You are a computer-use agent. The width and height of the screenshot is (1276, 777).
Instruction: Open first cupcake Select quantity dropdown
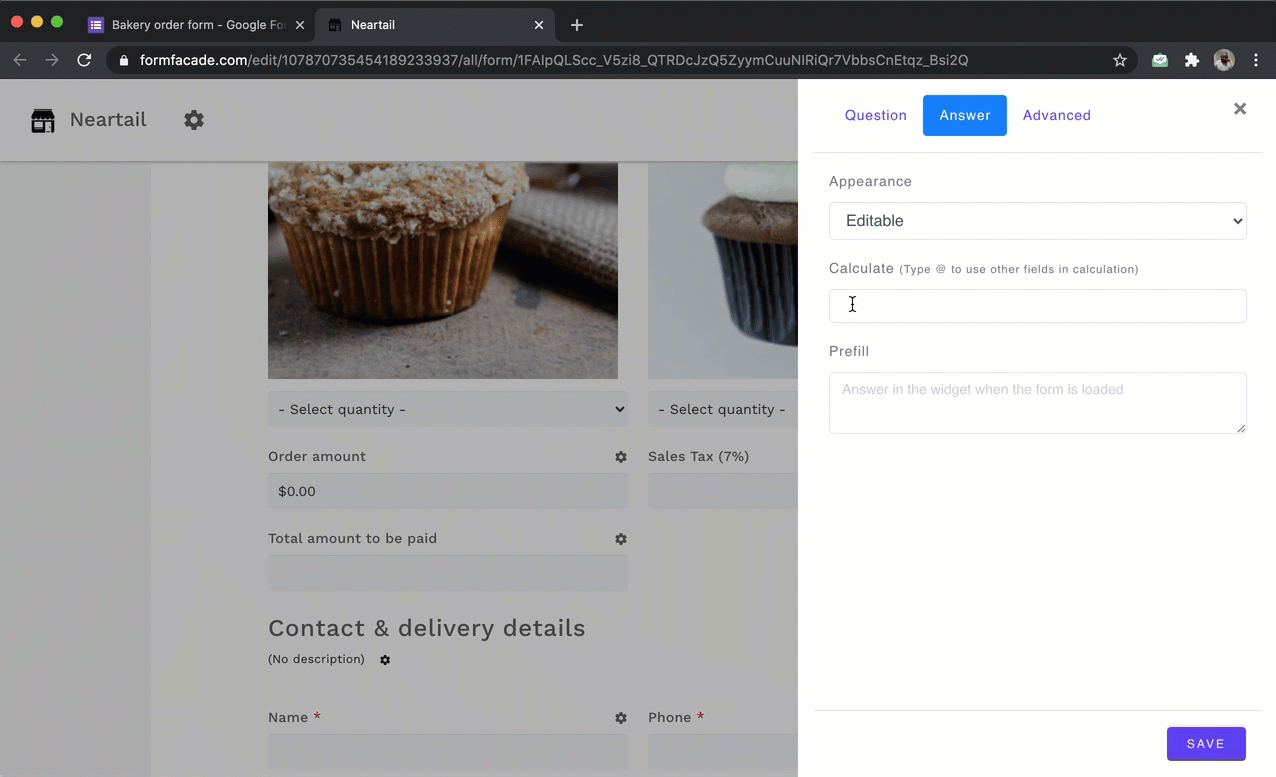(x=447, y=409)
